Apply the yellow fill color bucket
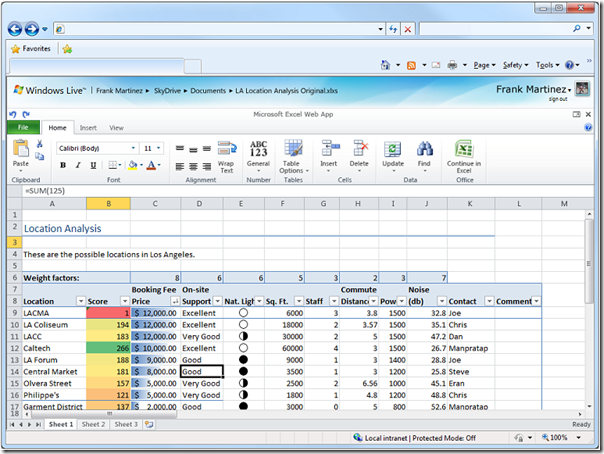604x454 pixels. click(133, 165)
